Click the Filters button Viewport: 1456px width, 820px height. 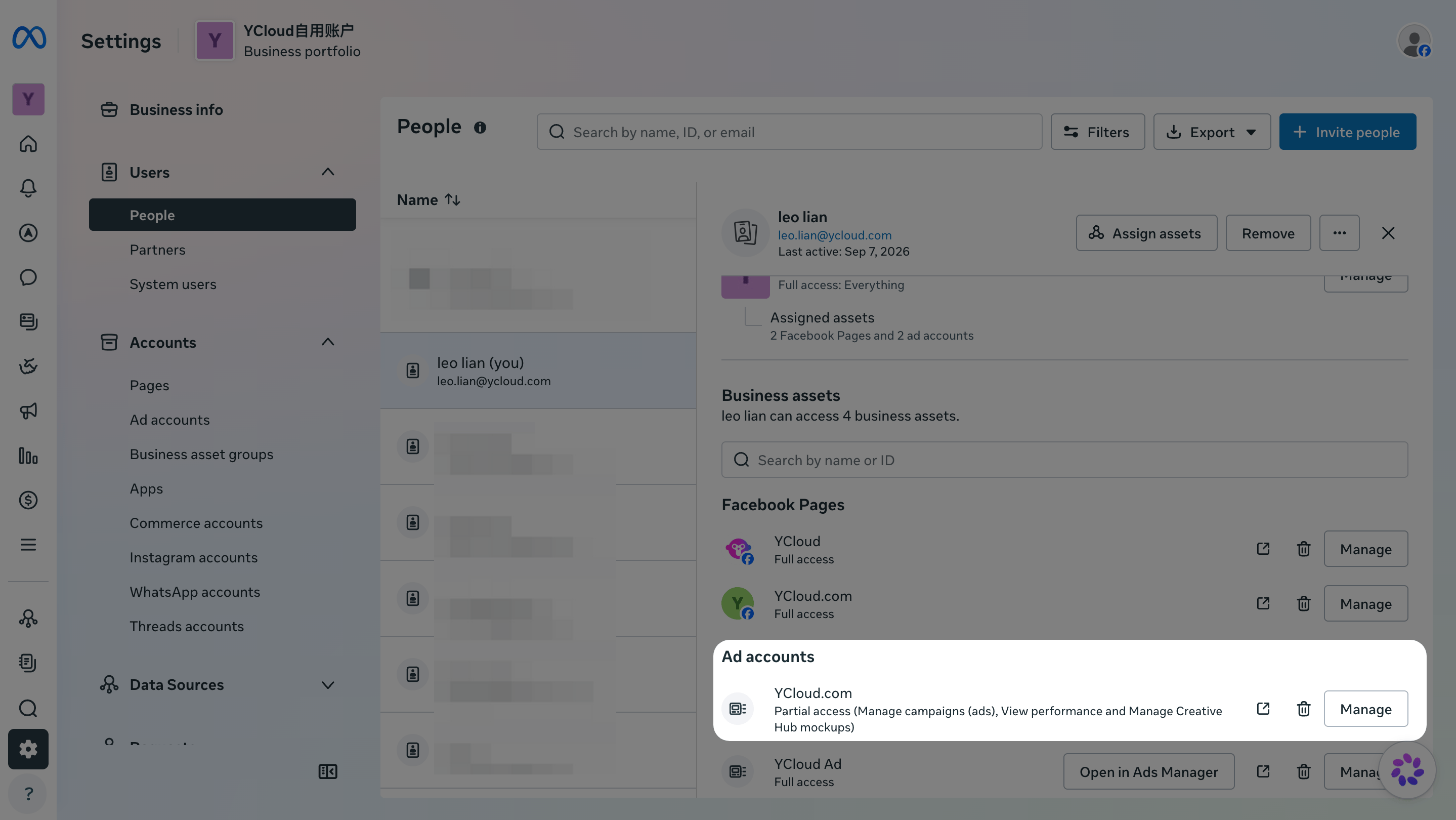(1098, 132)
